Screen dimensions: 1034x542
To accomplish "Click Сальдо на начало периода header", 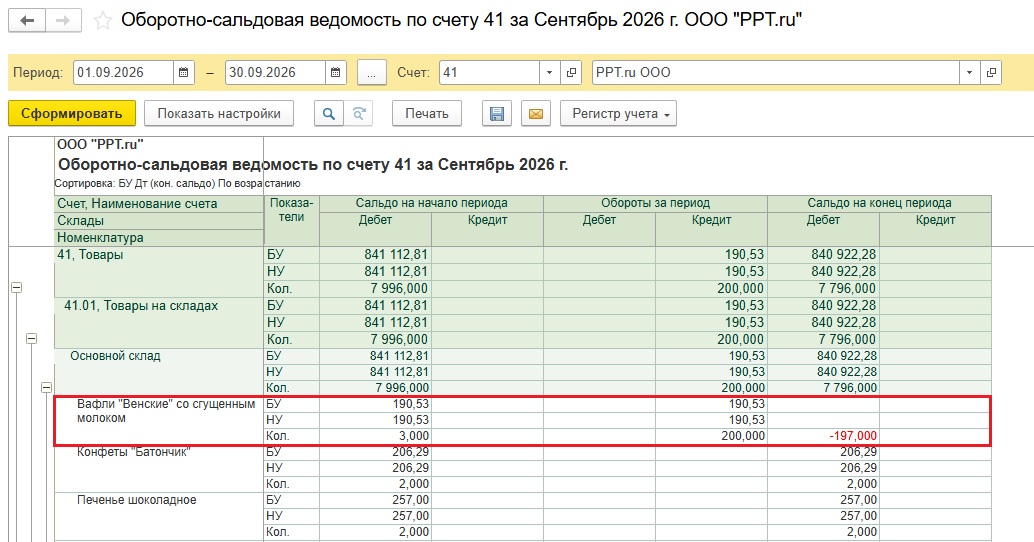I will (431, 203).
